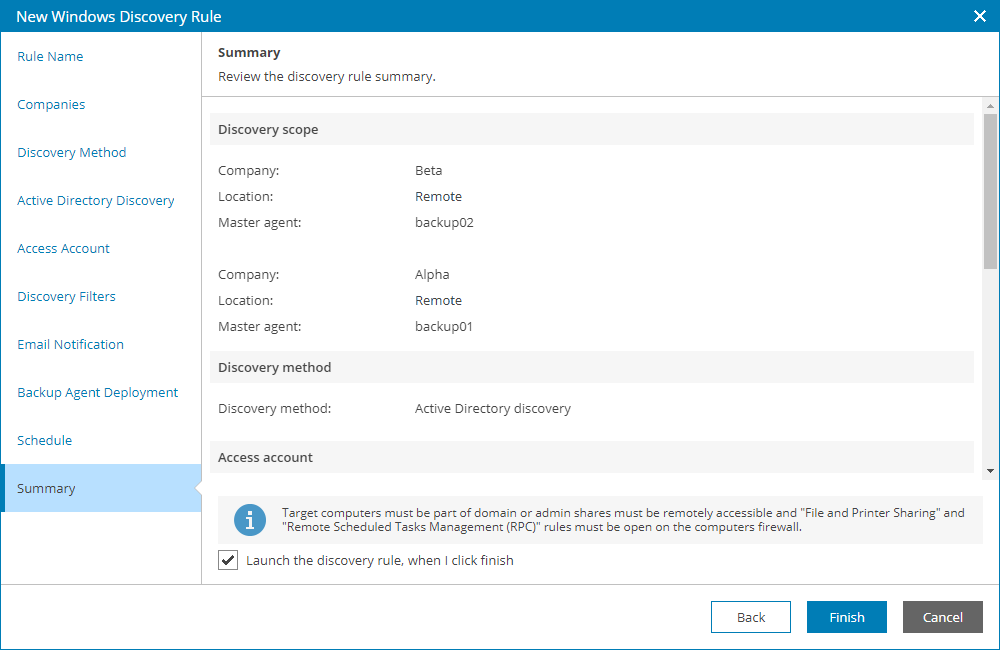This screenshot has width=1000, height=650.
Task: Go to the Email Notification step
Action: [70, 344]
